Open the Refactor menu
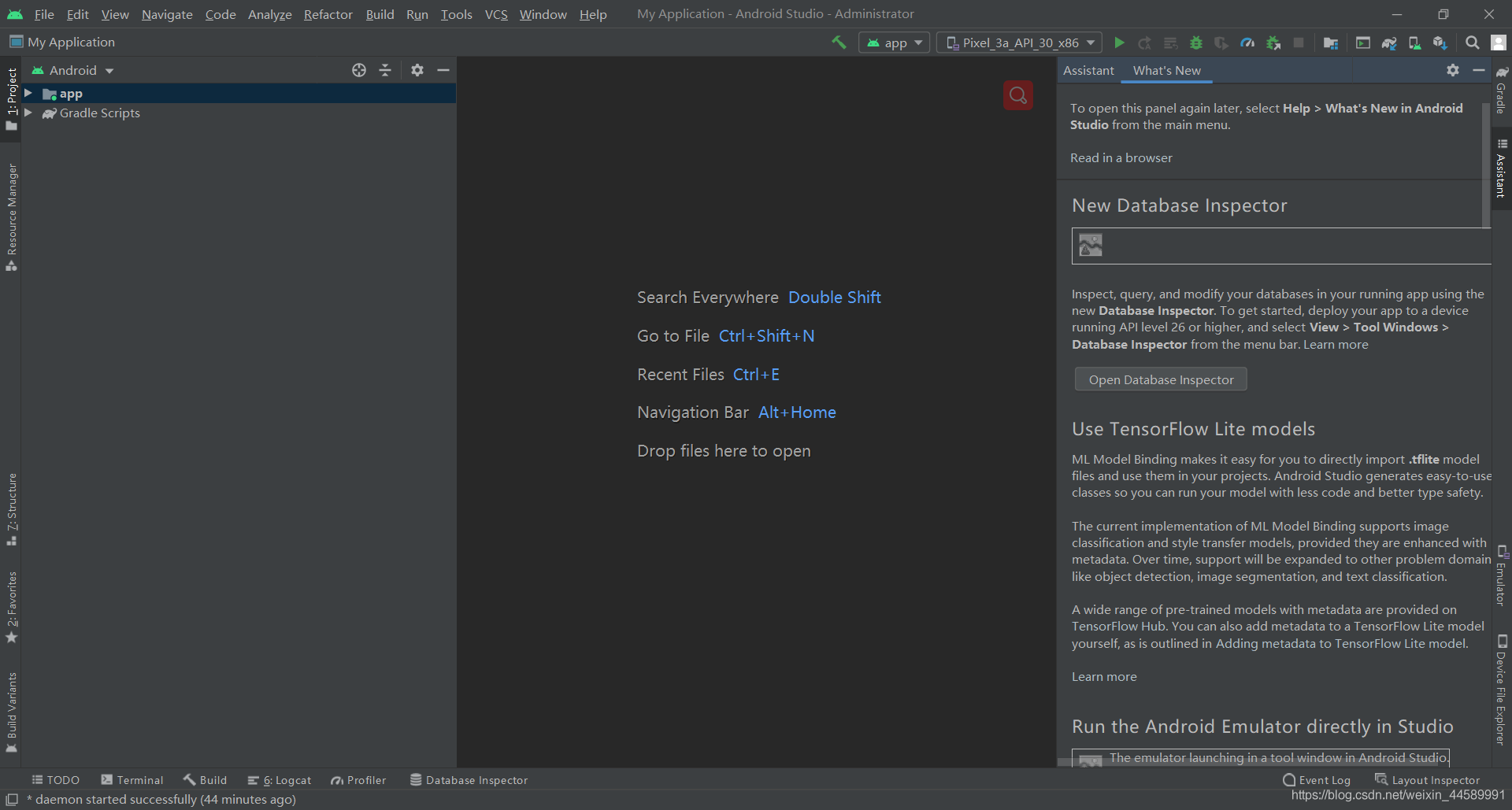 tap(328, 14)
